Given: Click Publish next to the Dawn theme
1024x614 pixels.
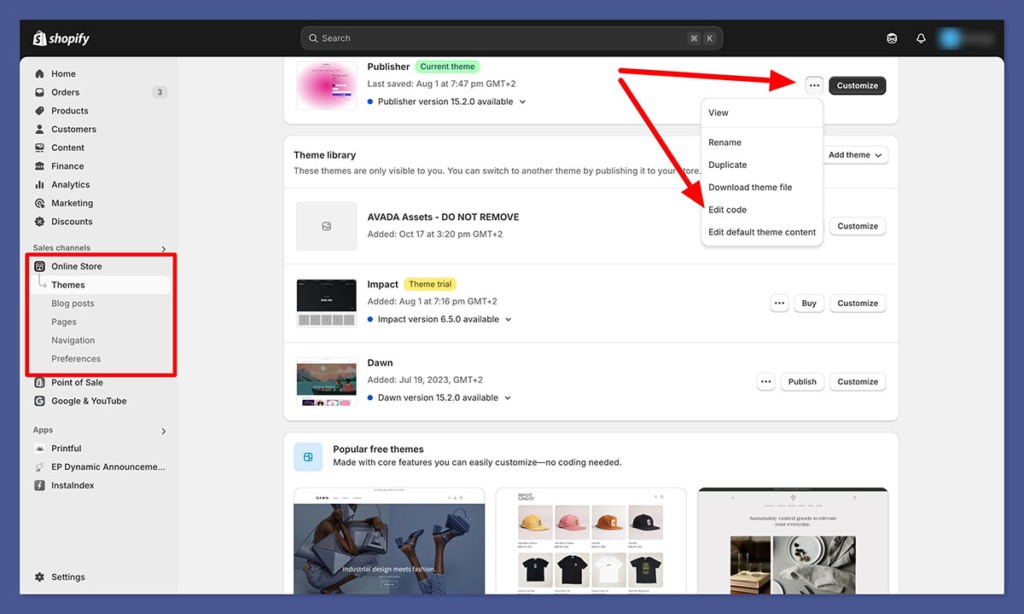Looking at the screenshot, I should [802, 381].
